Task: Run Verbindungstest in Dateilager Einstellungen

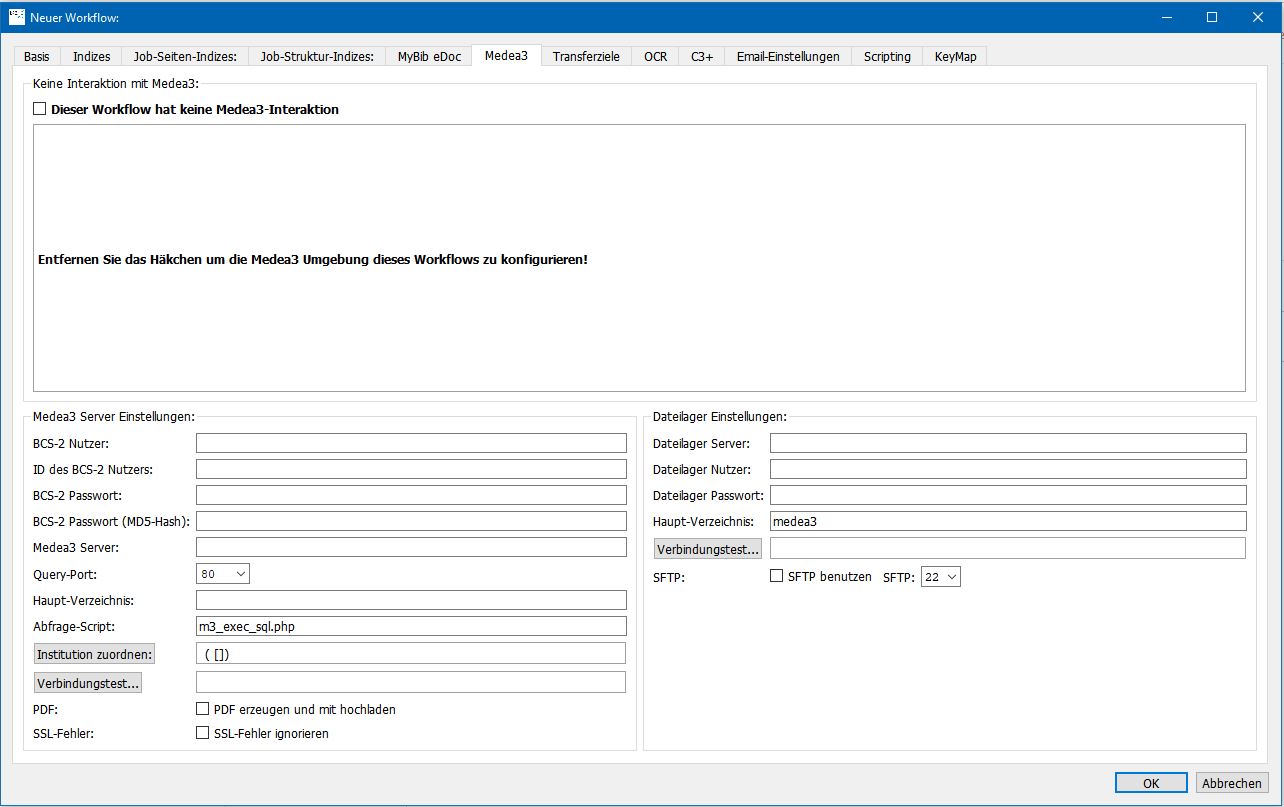Action: (x=708, y=549)
